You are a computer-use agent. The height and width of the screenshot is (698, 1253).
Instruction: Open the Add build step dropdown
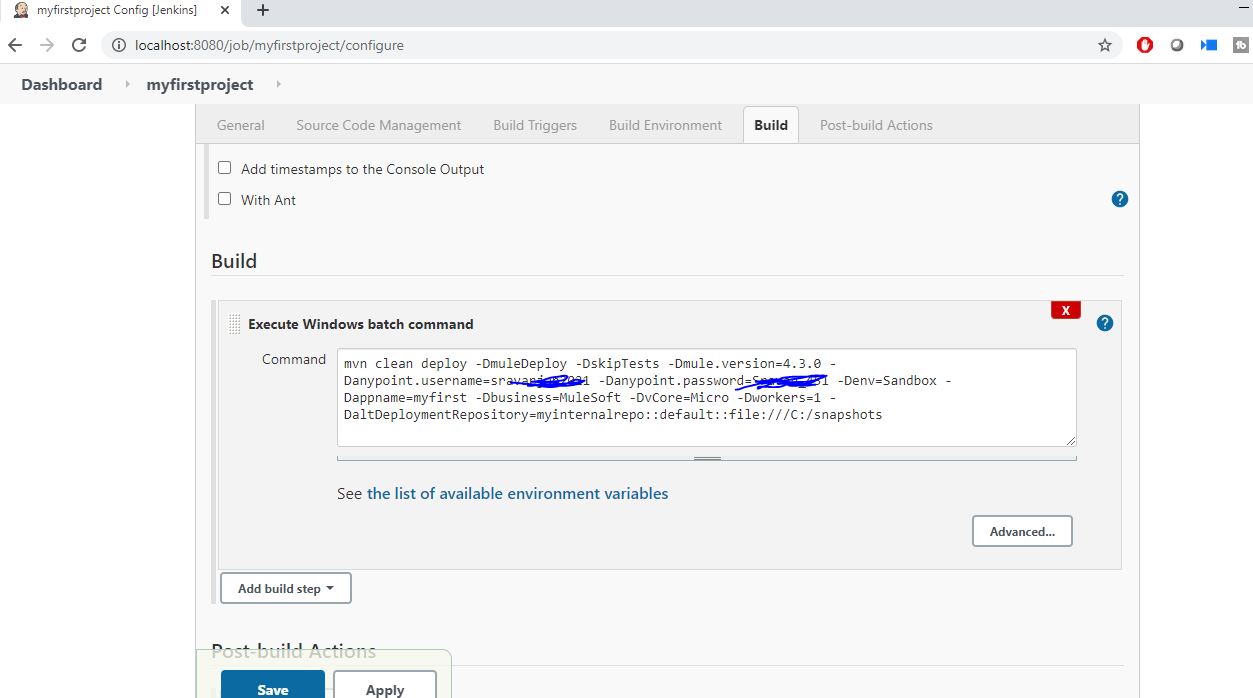(x=285, y=589)
